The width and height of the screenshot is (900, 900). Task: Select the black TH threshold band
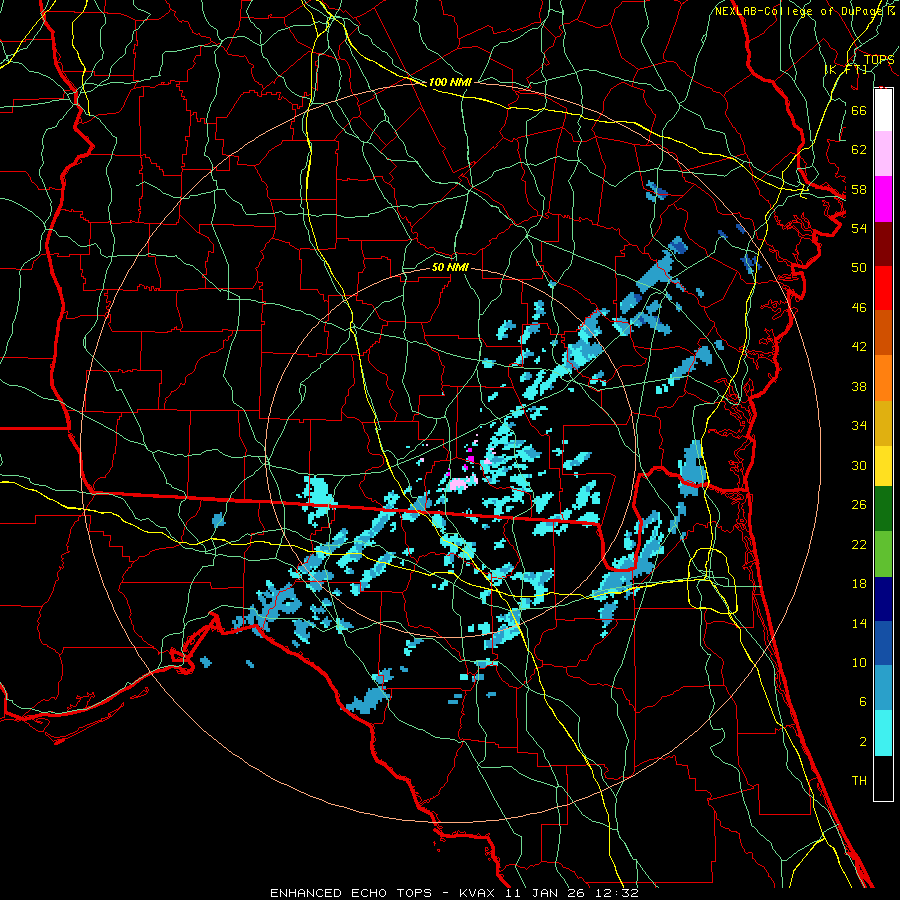(883, 778)
